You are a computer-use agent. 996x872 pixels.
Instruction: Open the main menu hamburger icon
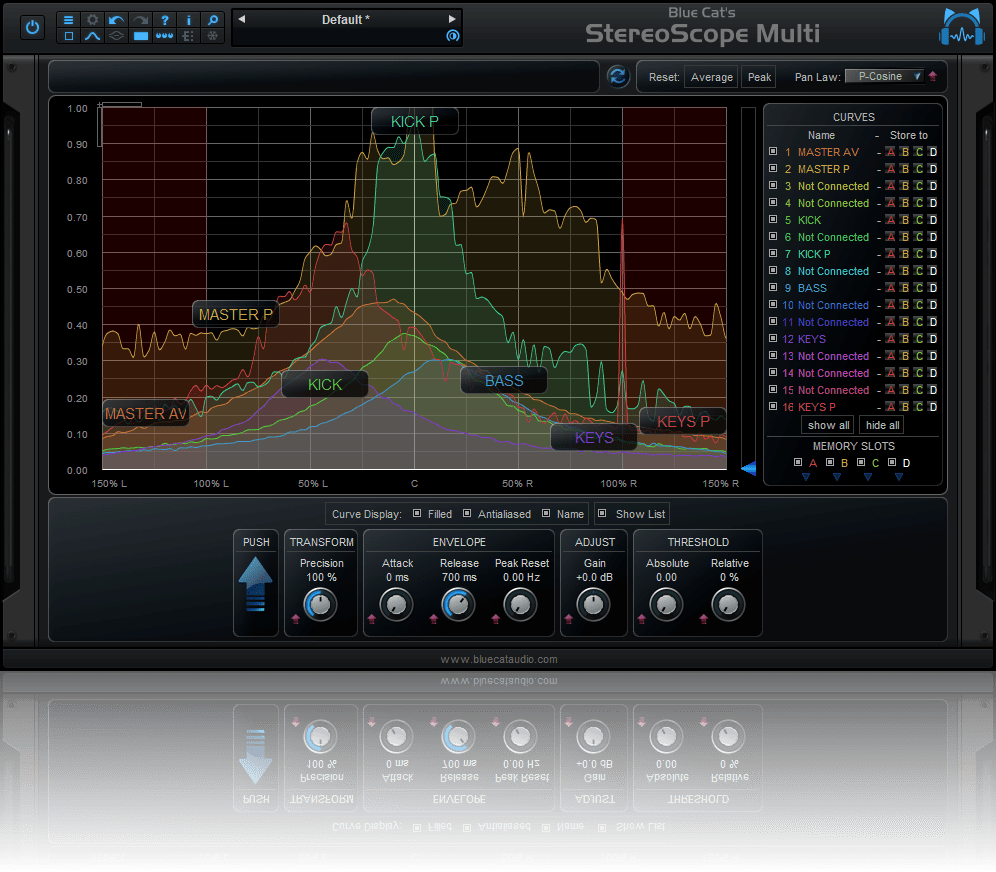click(69, 19)
